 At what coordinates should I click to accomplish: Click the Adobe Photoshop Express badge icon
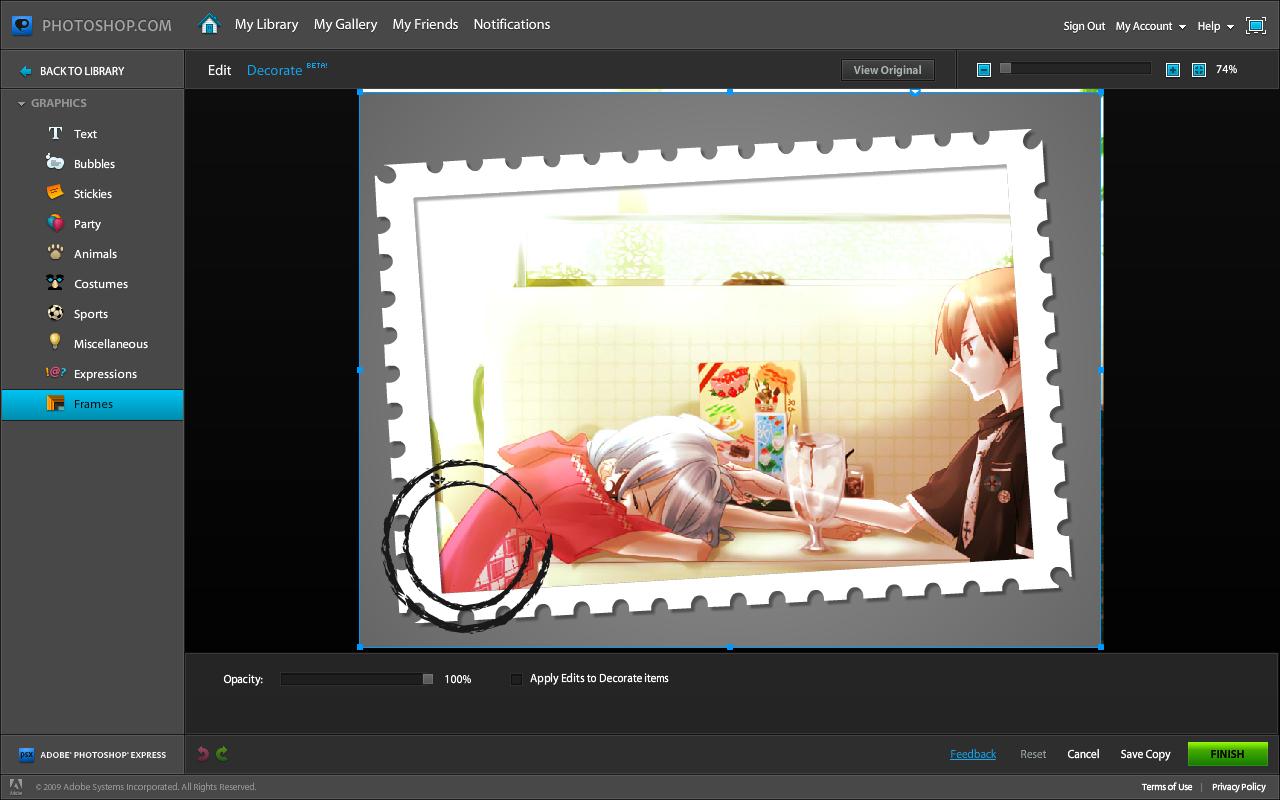coord(27,755)
